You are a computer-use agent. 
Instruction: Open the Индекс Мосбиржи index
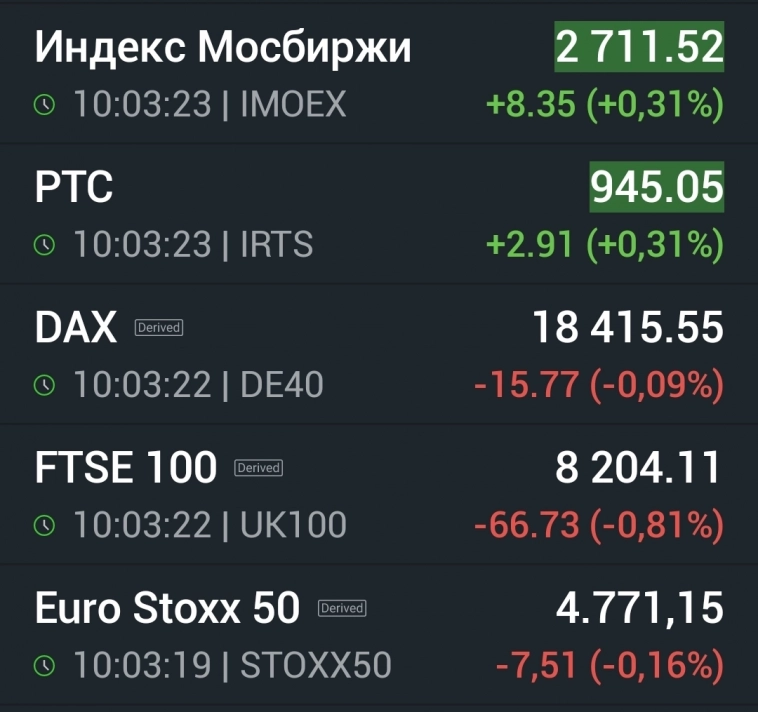point(223,48)
